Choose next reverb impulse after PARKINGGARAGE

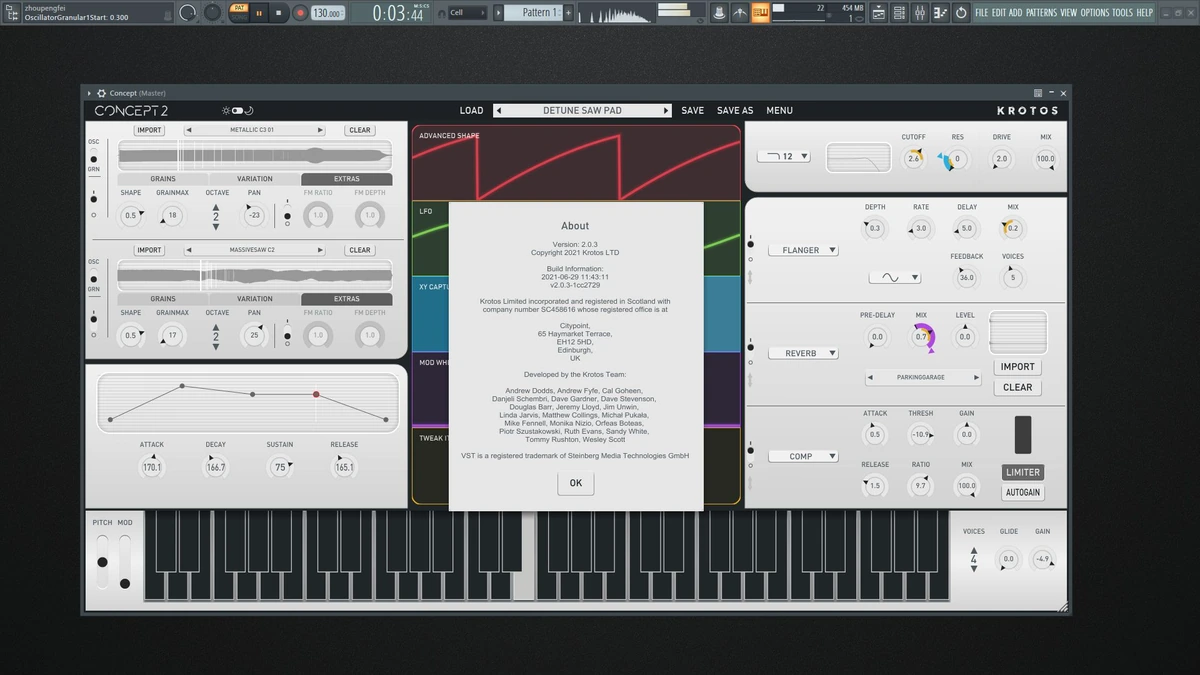point(977,378)
